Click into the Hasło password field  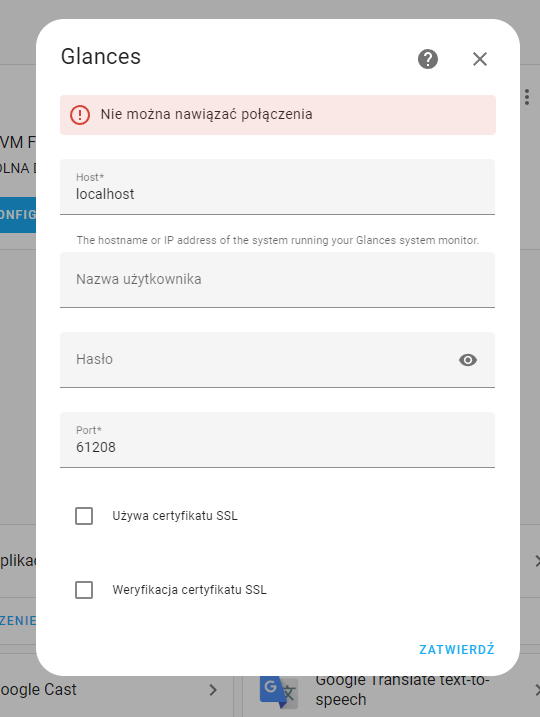[x=277, y=360]
